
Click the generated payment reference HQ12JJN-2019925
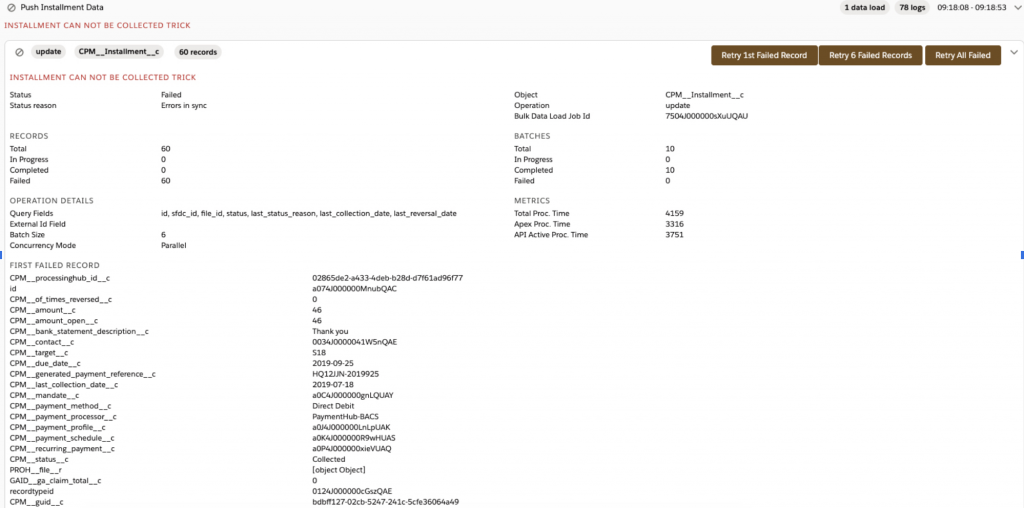pos(346,374)
